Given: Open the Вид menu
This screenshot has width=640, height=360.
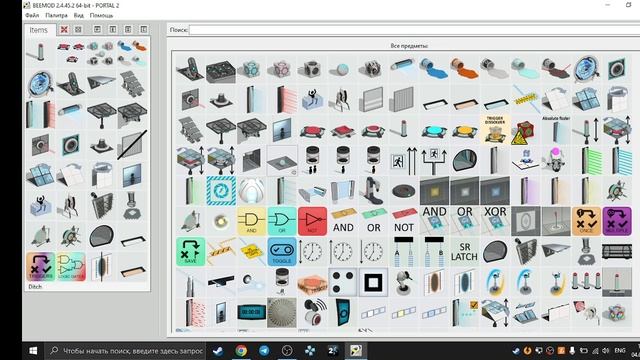Looking at the screenshot, I should 79,16.
